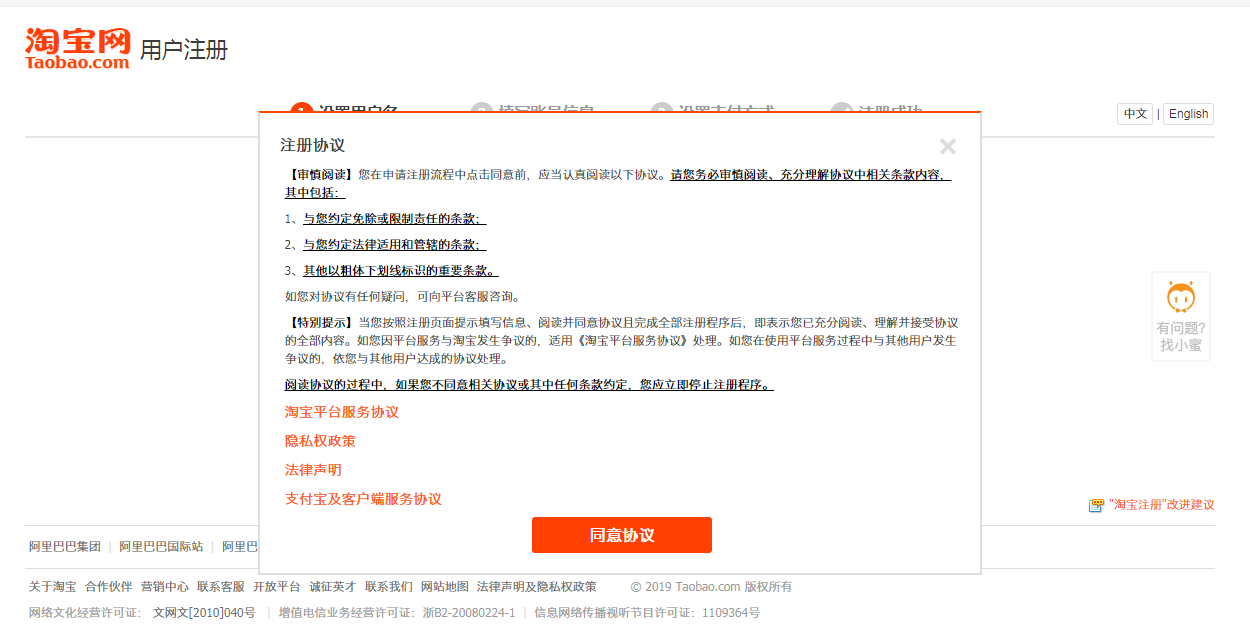Click the Taobao logo
This screenshot has height=634, width=1250.
point(78,48)
